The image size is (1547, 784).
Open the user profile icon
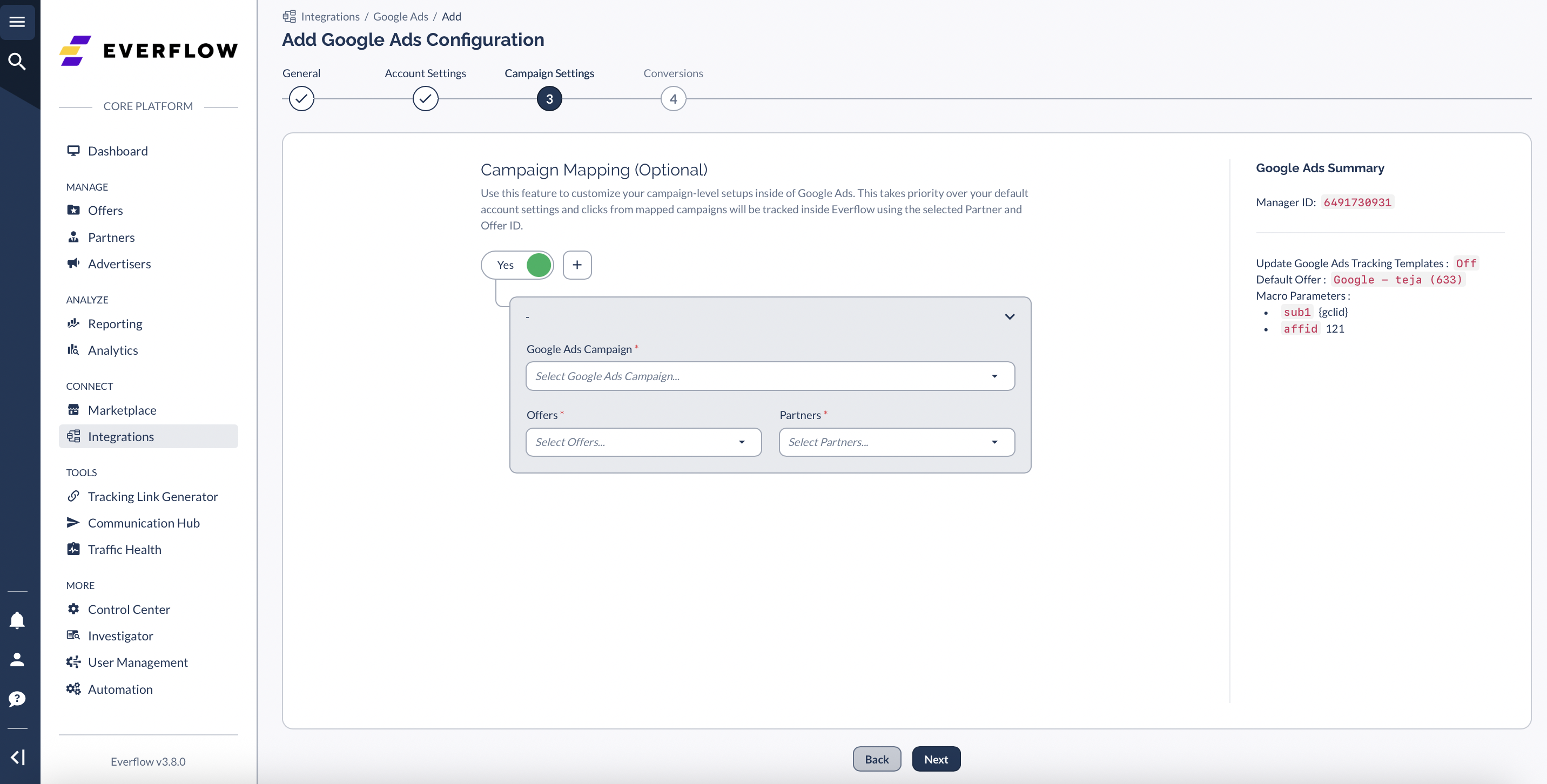point(17,659)
